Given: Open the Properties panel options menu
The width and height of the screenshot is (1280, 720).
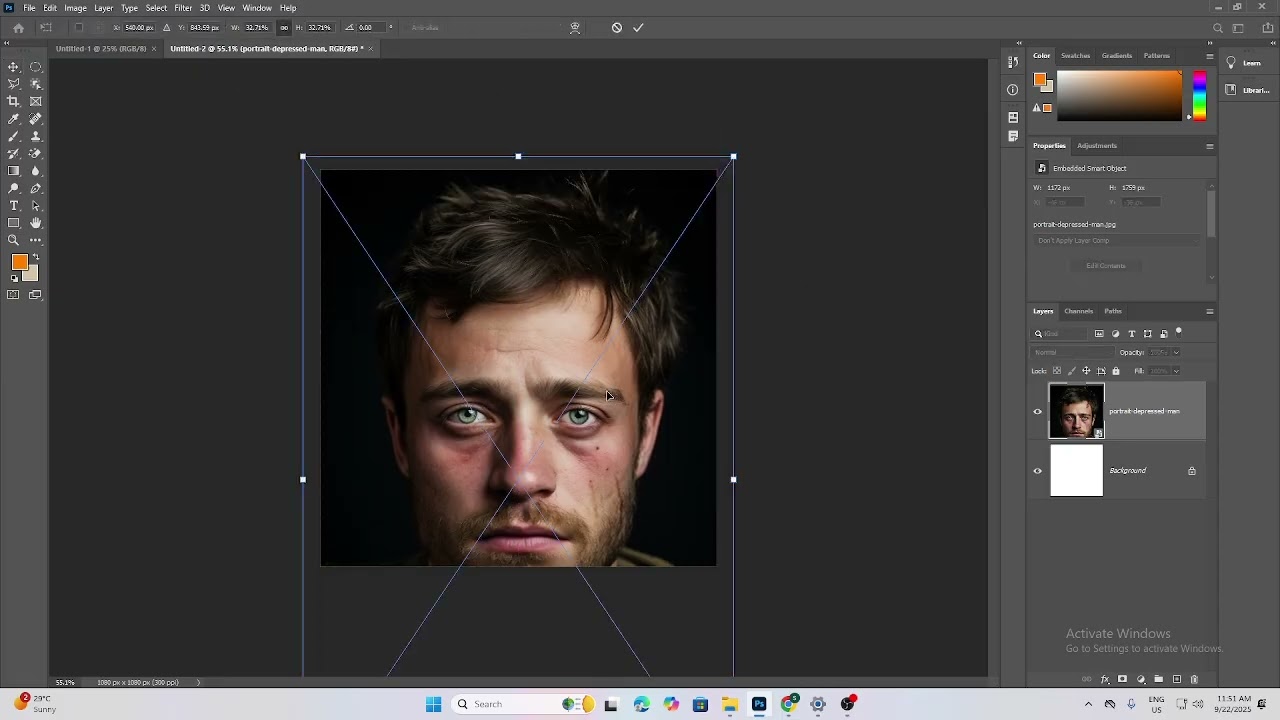Looking at the screenshot, I should 1209,146.
